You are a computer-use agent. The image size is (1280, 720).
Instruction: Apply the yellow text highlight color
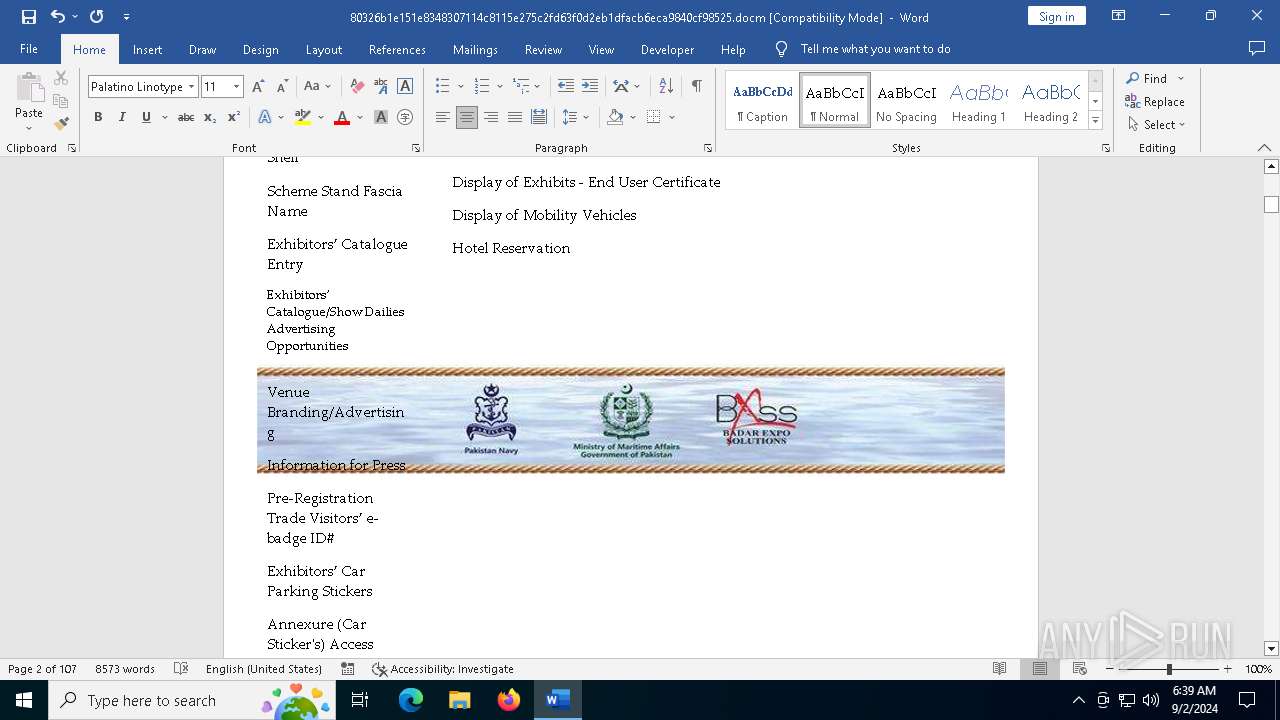tap(303, 117)
